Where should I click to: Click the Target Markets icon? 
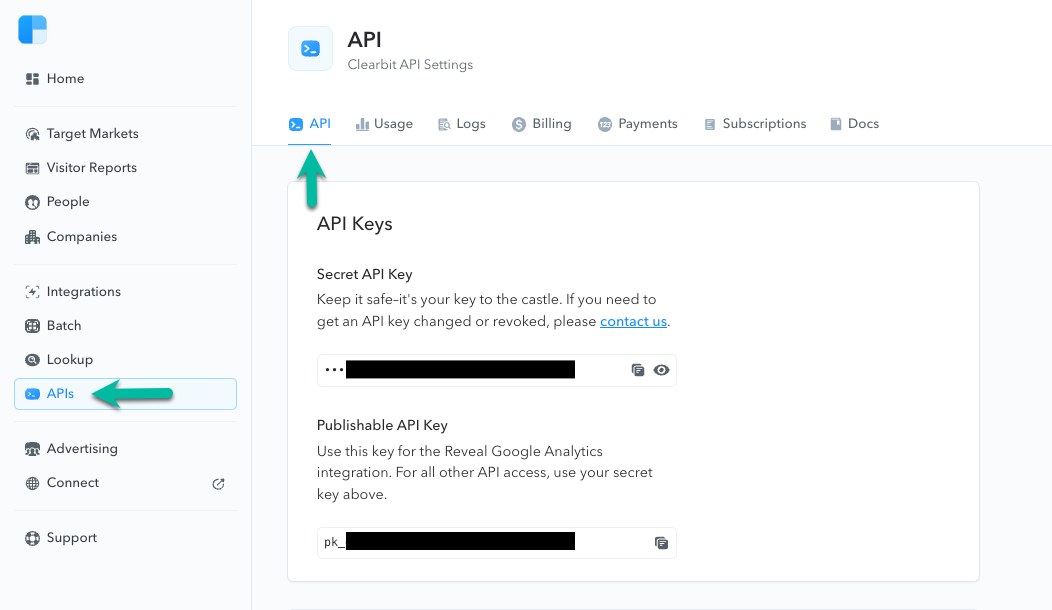[32, 134]
